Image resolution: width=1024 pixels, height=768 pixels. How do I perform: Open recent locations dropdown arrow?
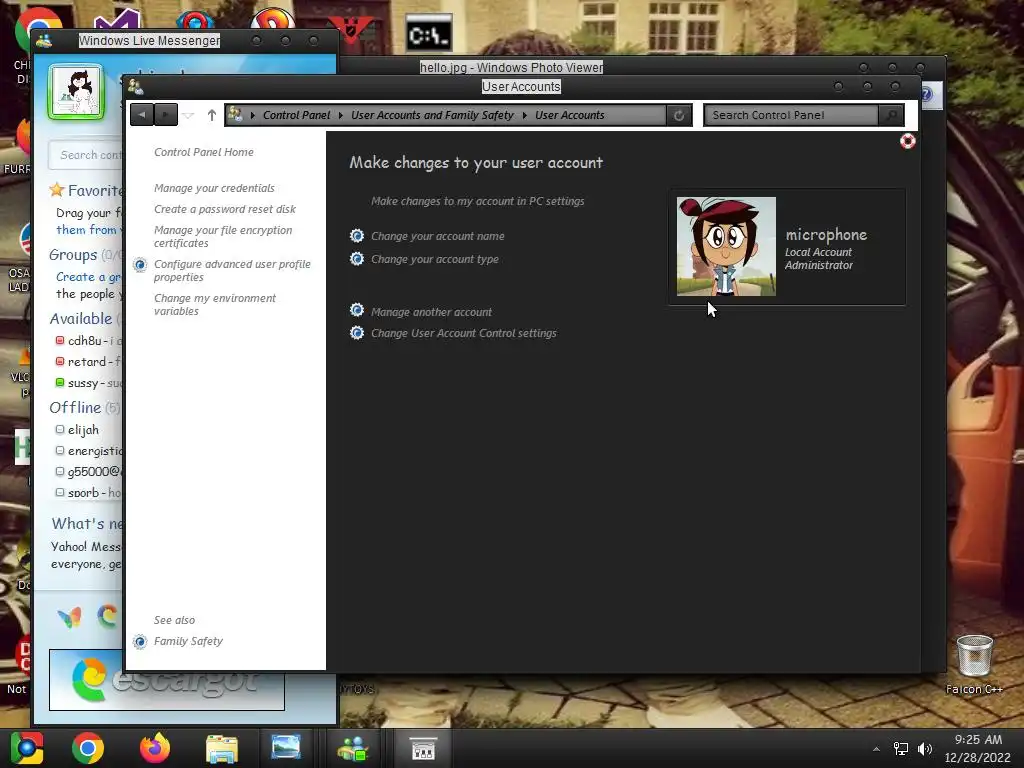[189, 116]
